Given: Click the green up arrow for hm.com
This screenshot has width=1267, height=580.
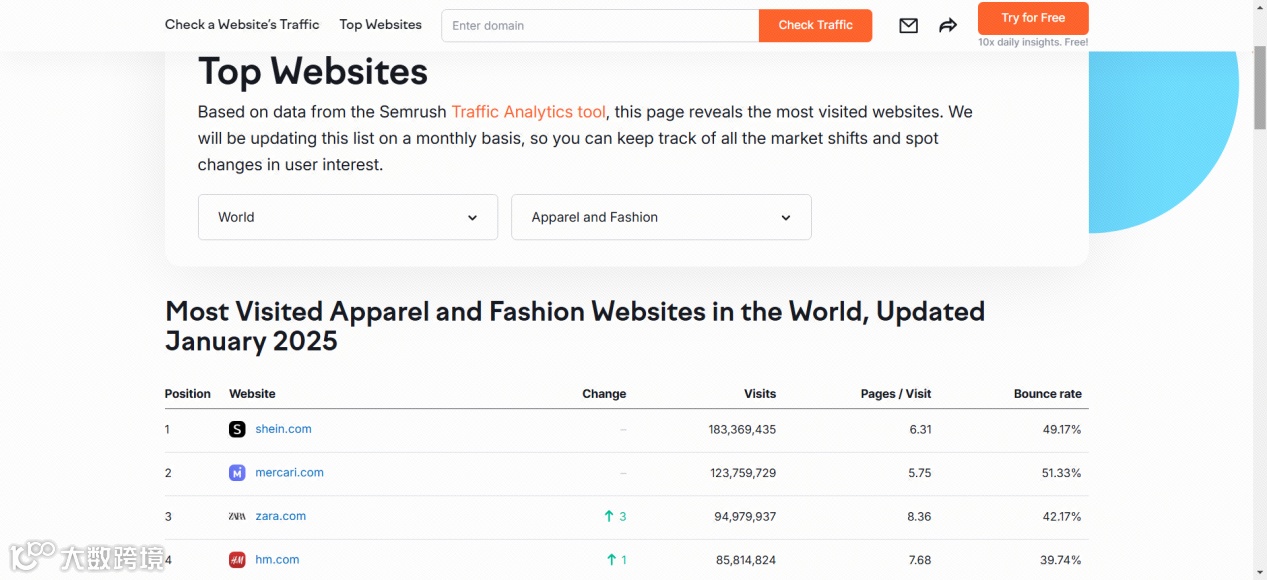Looking at the screenshot, I should click(x=611, y=560).
